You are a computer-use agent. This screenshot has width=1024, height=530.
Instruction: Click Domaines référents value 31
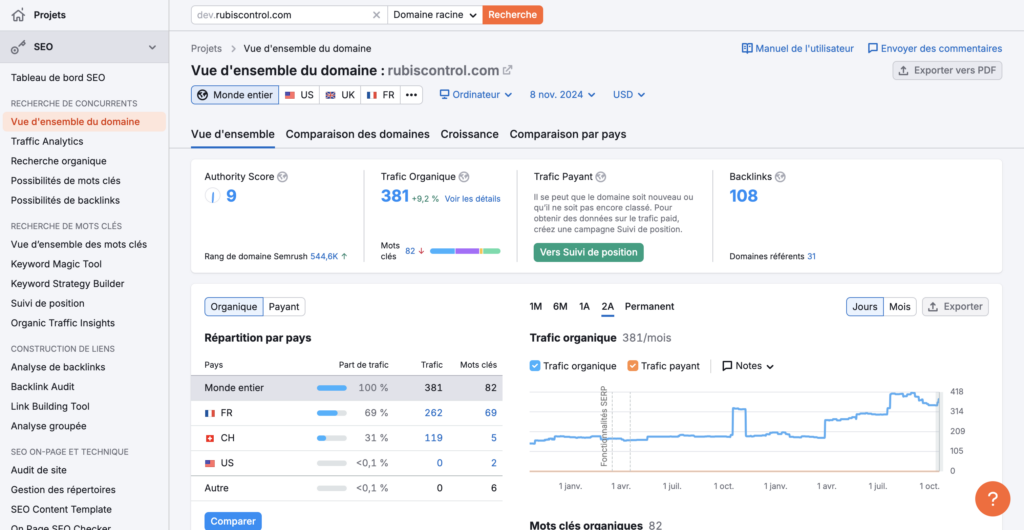click(811, 257)
